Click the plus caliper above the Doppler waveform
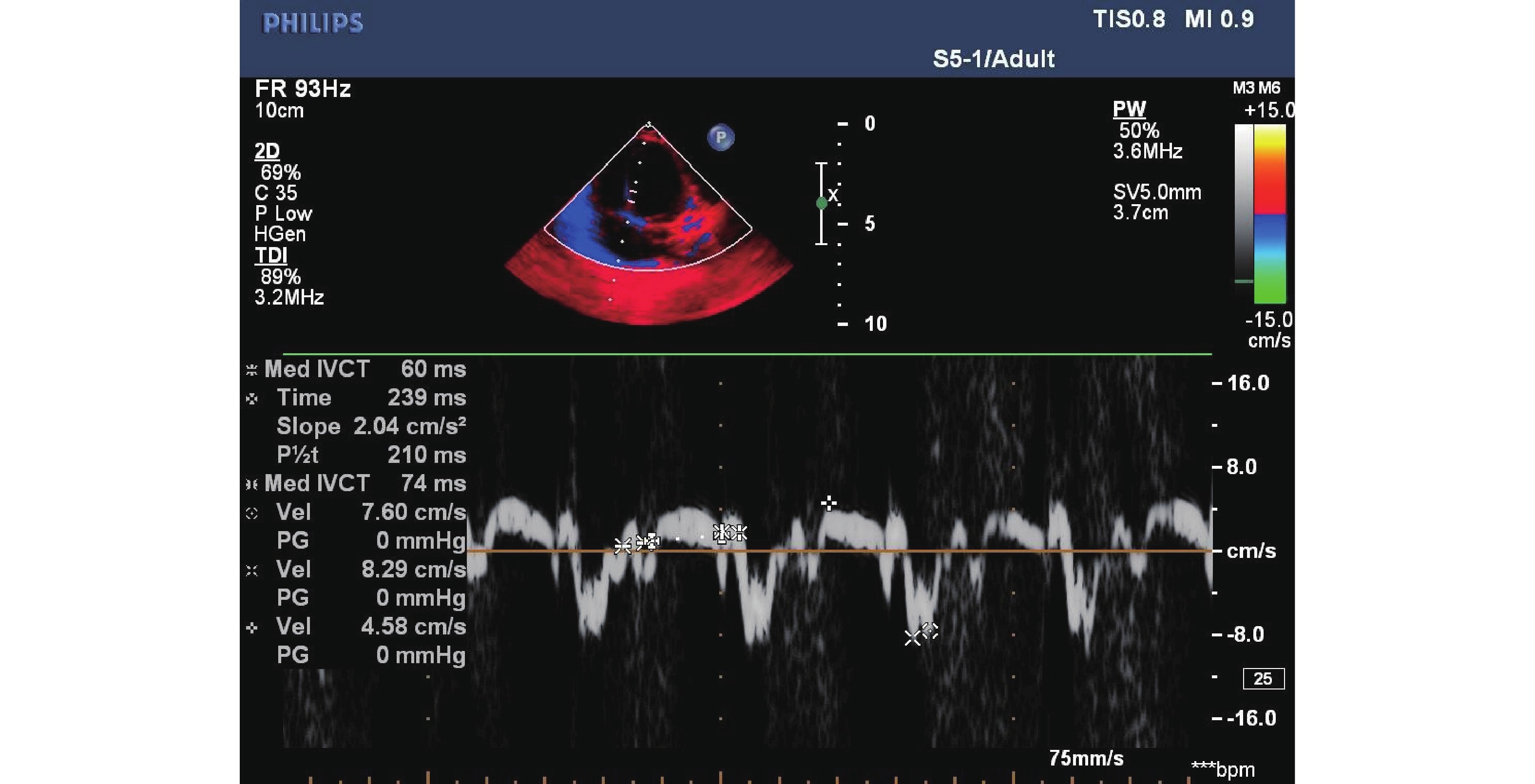 (x=828, y=503)
